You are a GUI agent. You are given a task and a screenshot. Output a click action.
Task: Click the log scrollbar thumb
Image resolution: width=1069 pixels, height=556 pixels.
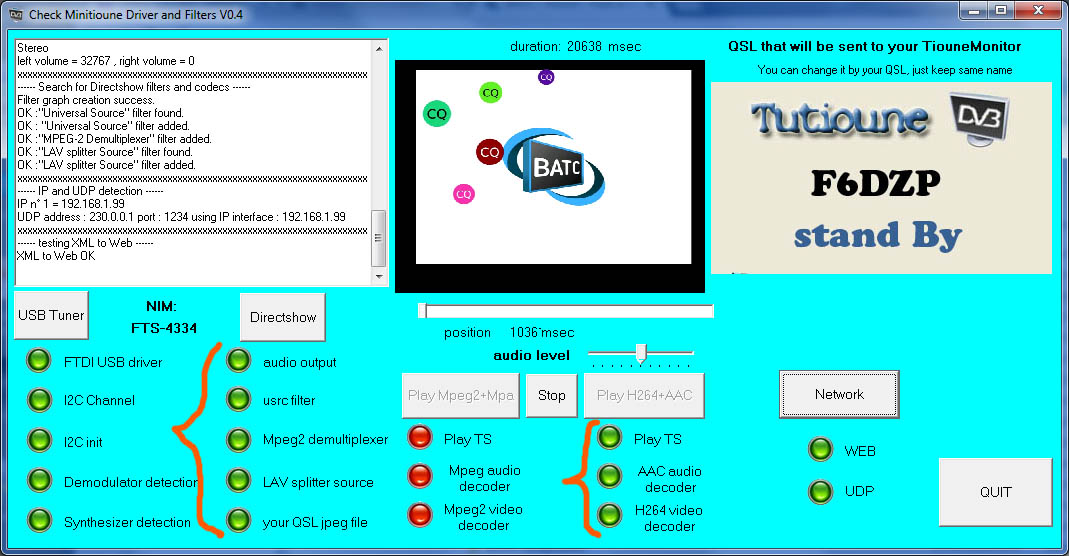379,238
